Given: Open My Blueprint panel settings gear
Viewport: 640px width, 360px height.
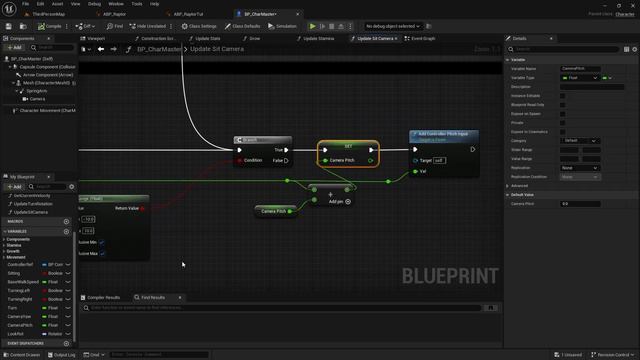Looking at the screenshot, I should click(x=72, y=187).
